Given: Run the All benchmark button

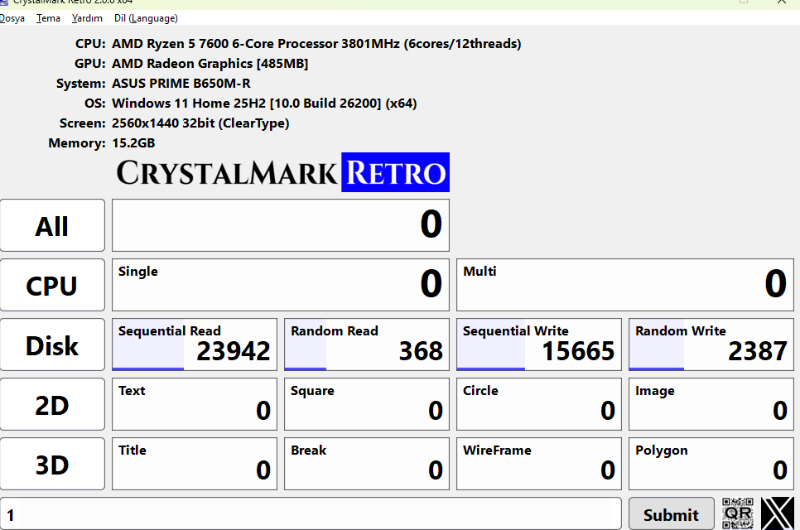Looking at the screenshot, I should click(52, 226).
